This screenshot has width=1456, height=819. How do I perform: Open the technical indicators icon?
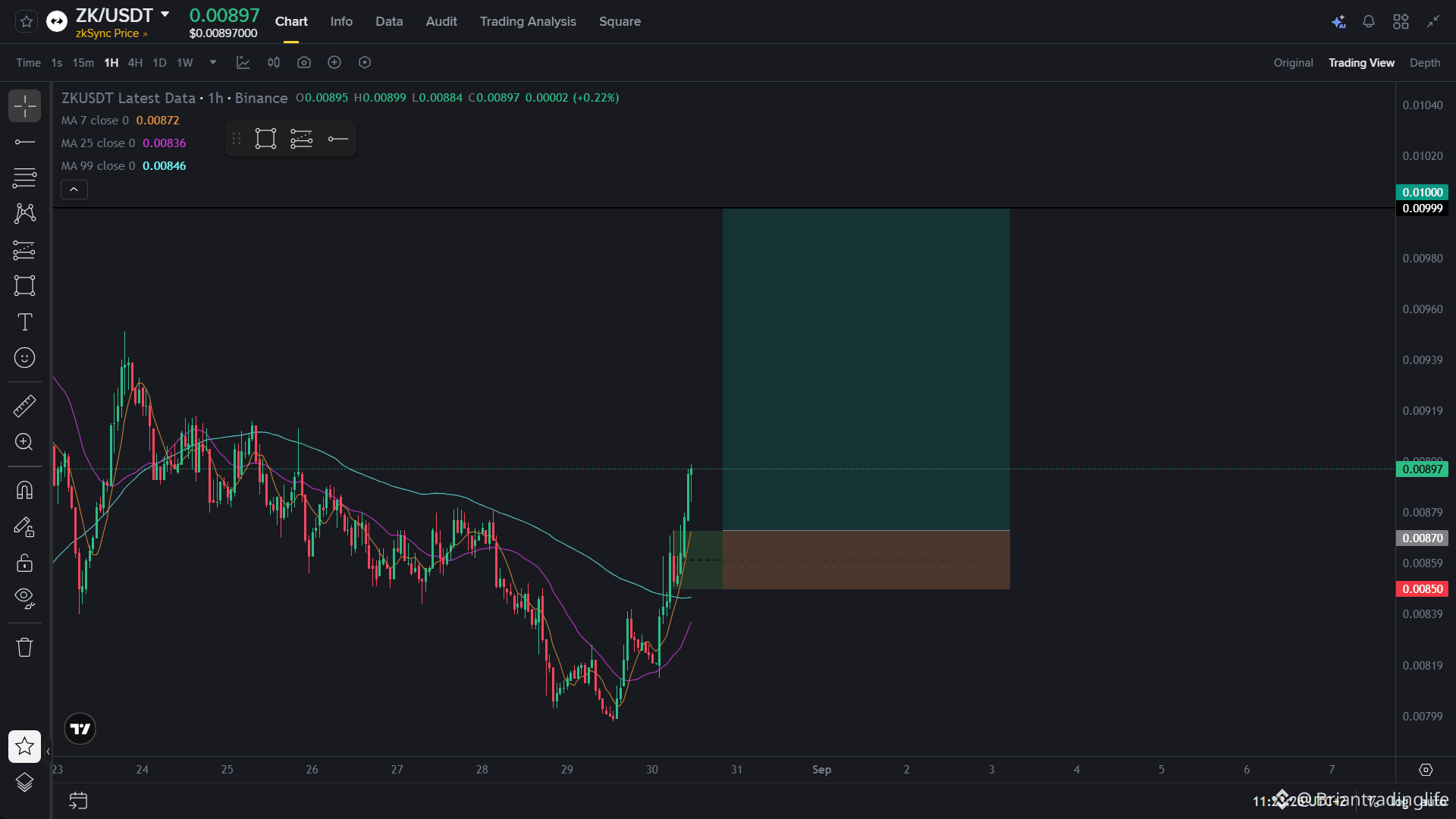click(243, 62)
